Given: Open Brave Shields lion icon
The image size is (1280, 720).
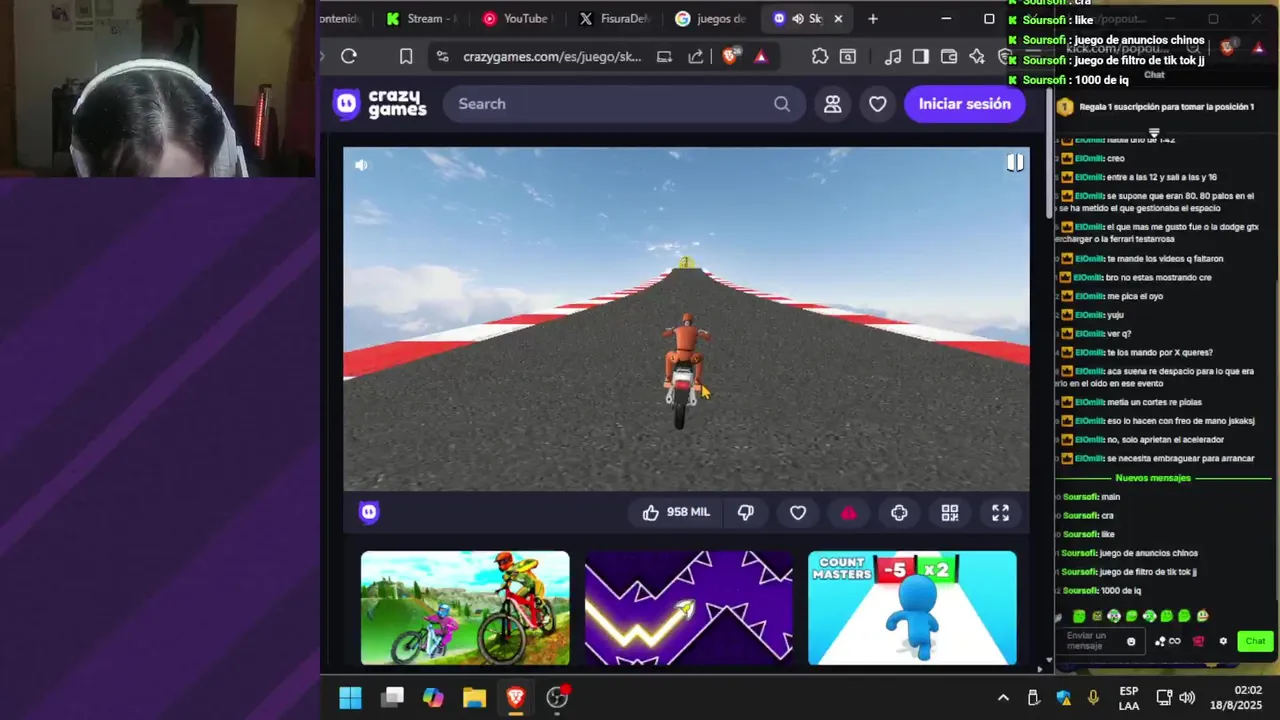Looking at the screenshot, I should point(730,57).
